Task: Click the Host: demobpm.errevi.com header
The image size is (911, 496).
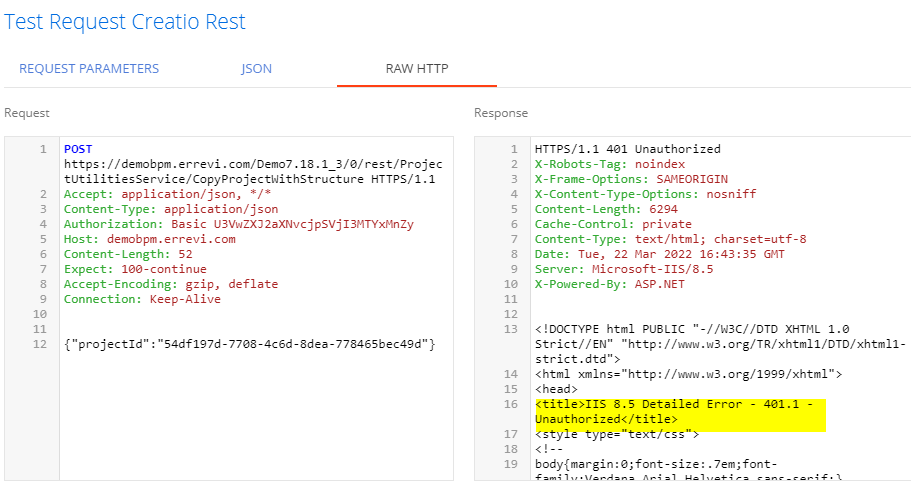Action: pos(149,239)
